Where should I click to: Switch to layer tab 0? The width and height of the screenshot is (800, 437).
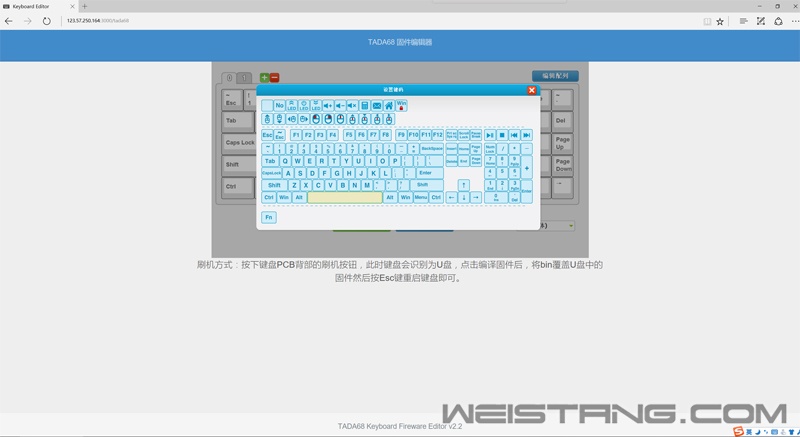(x=229, y=78)
